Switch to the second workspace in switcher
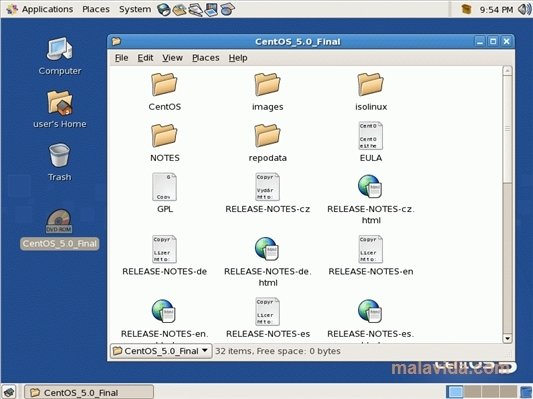The height and width of the screenshot is (399, 533). point(473,392)
